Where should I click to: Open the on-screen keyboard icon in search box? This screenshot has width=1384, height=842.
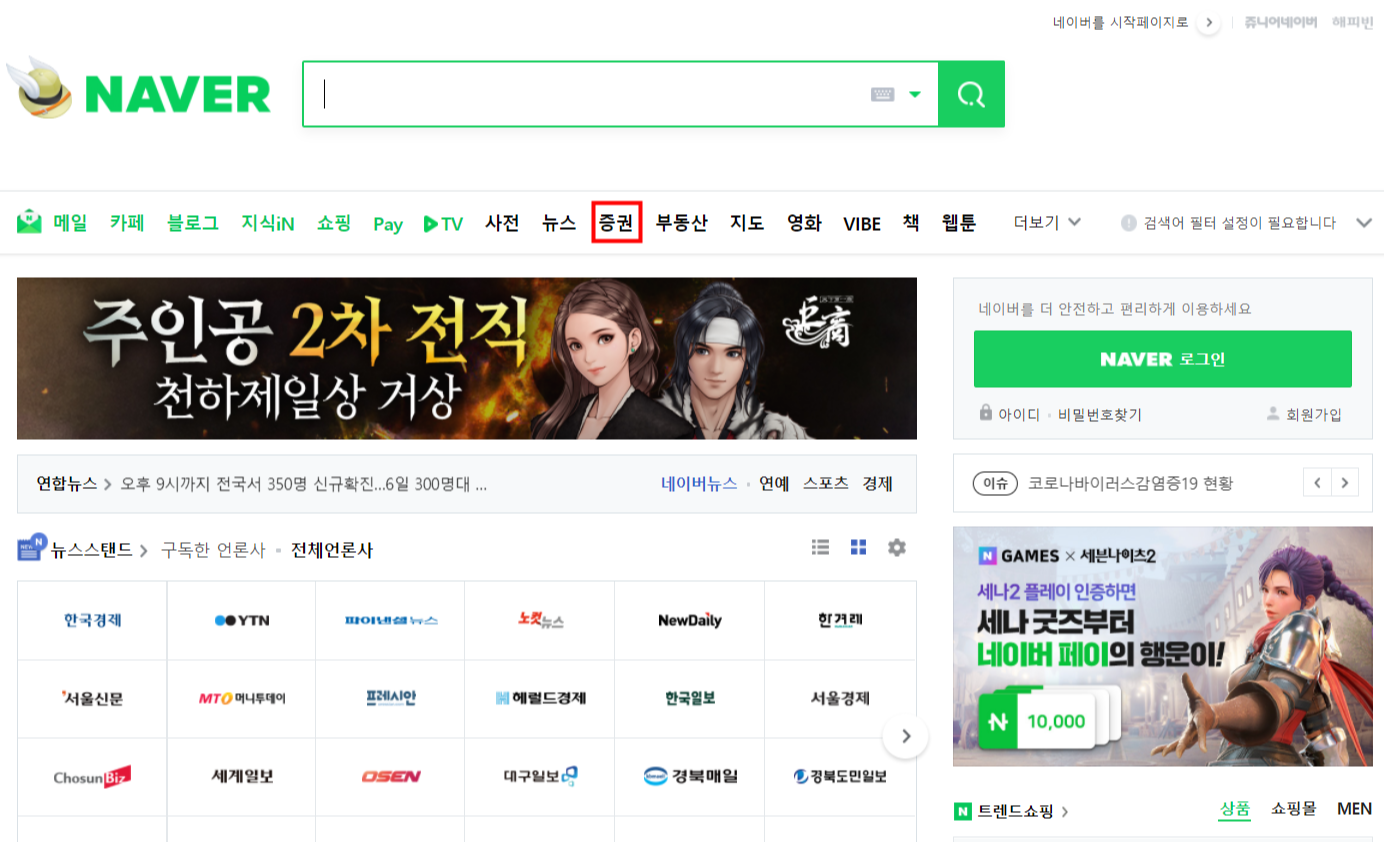click(x=882, y=94)
